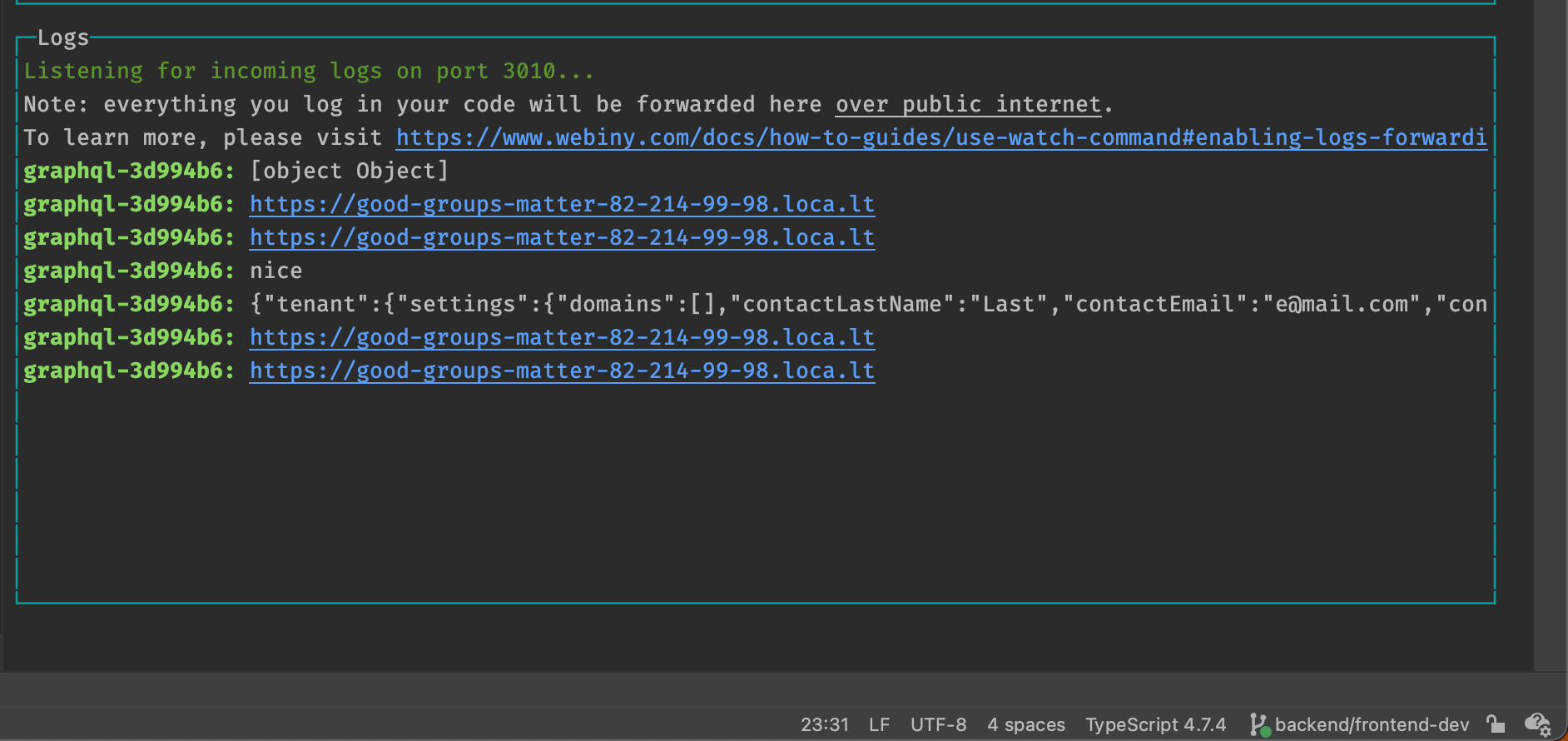Toggle the read-only lock icon
The height and width of the screenshot is (741, 1568).
pyautogui.click(x=1496, y=724)
